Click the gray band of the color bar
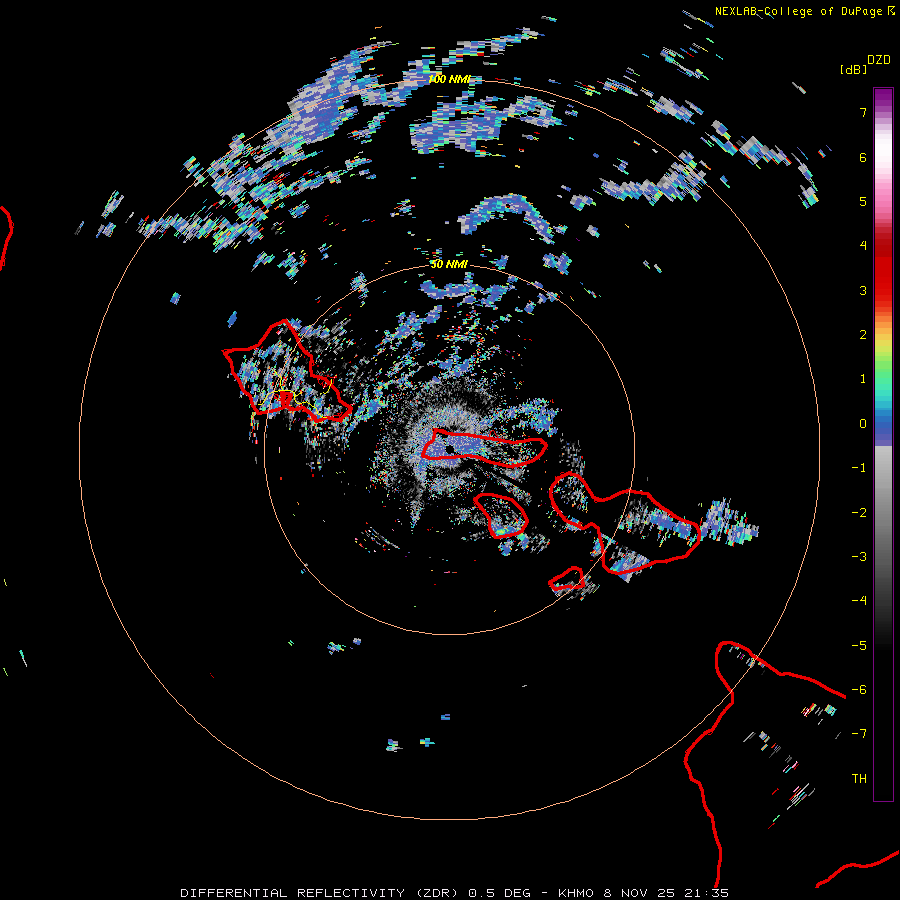The width and height of the screenshot is (900, 900). pos(883,505)
